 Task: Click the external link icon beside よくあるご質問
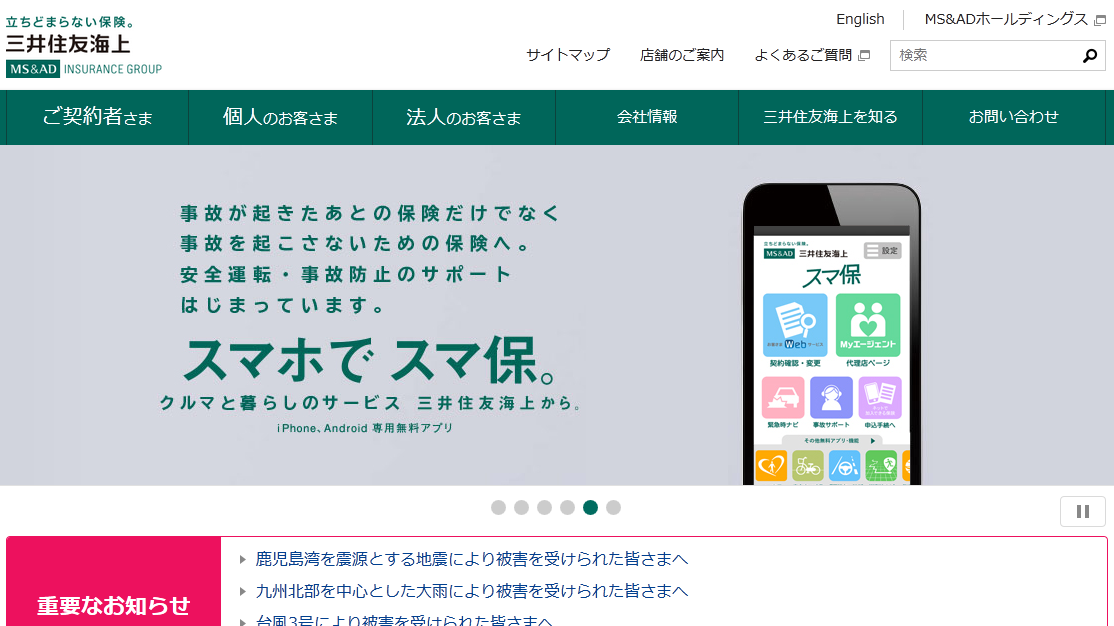[864, 55]
